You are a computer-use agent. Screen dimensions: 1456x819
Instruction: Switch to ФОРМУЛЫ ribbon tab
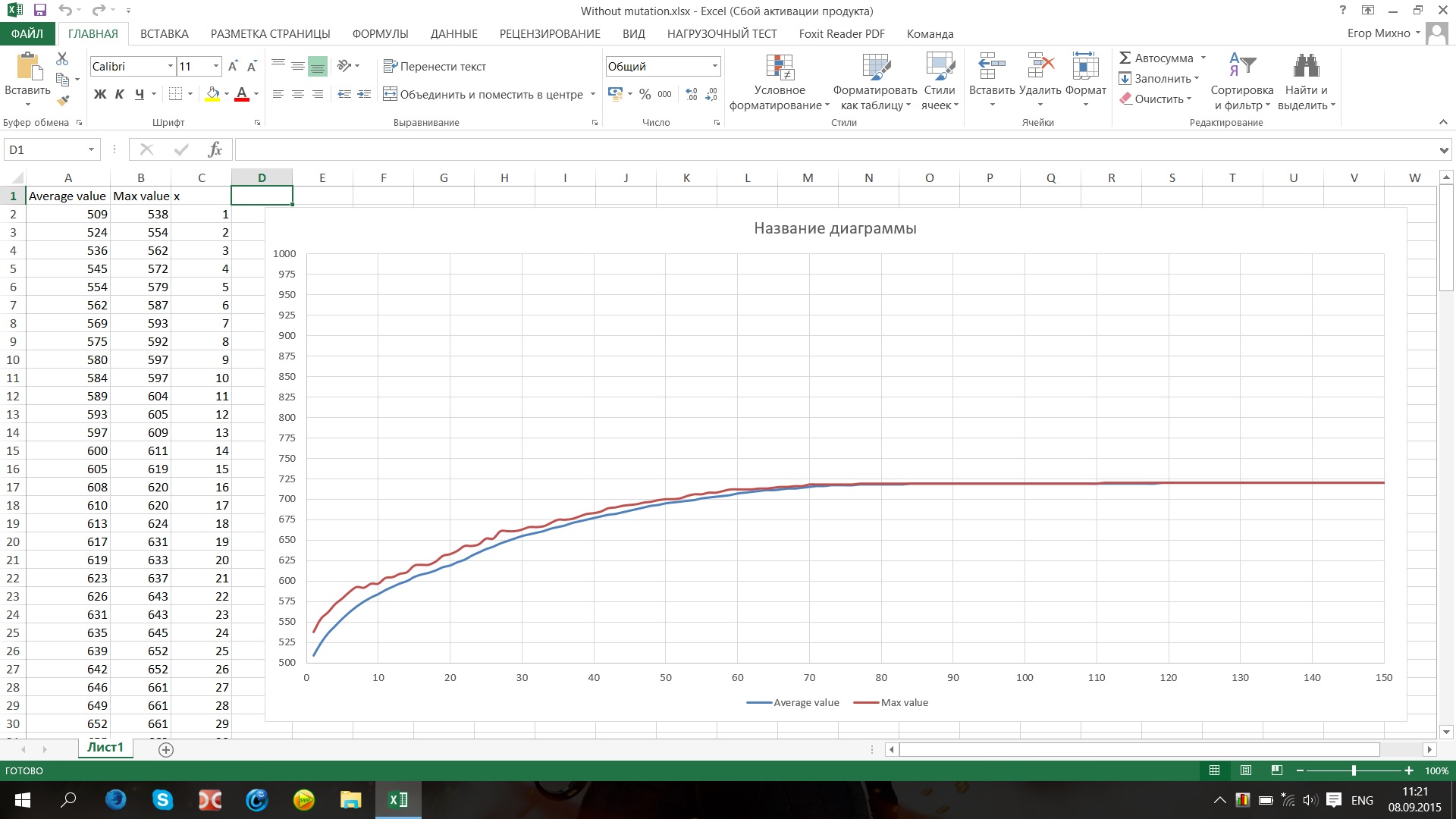pos(380,33)
